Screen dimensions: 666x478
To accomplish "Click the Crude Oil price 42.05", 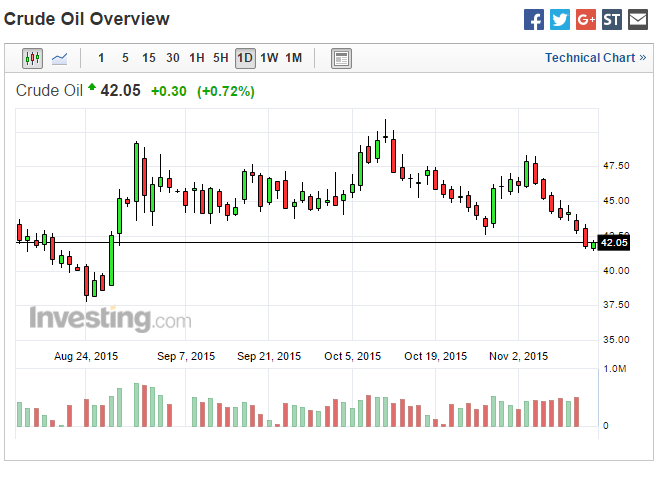I will (120, 91).
